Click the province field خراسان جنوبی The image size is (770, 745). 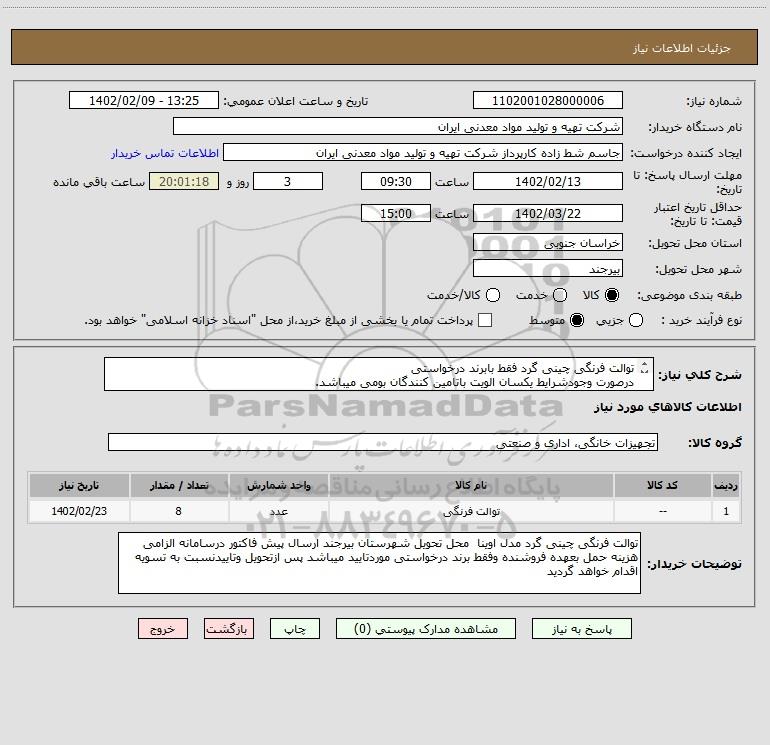548,243
